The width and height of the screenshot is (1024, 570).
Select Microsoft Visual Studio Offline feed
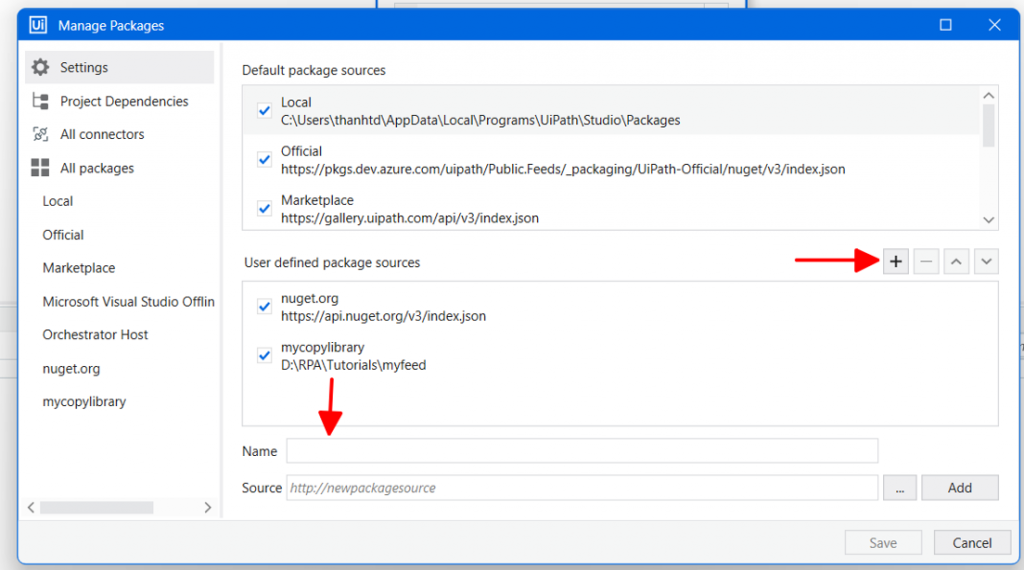point(128,302)
